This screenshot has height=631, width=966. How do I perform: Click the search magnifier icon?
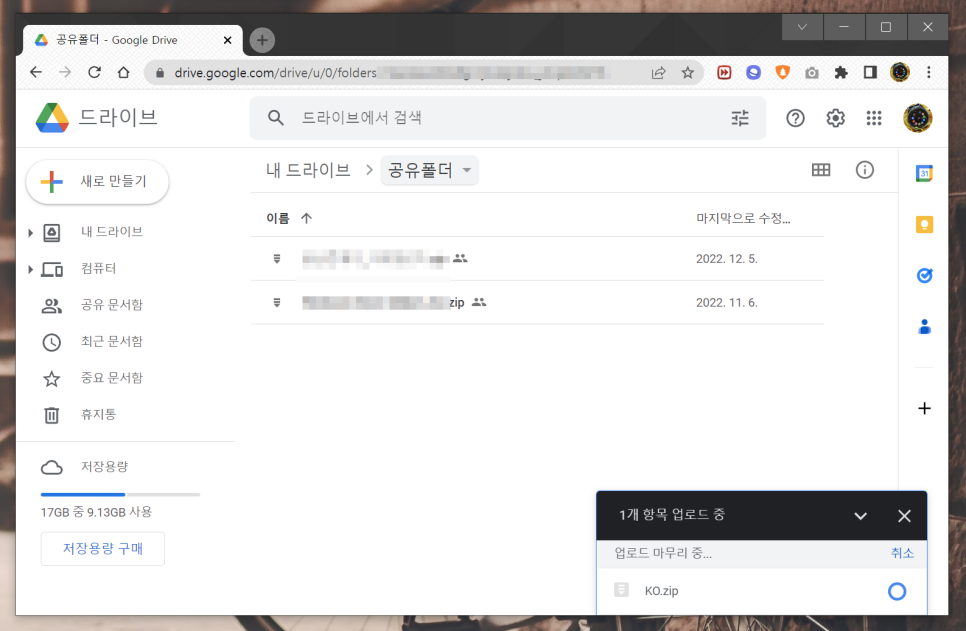pyautogui.click(x=275, y=118)
